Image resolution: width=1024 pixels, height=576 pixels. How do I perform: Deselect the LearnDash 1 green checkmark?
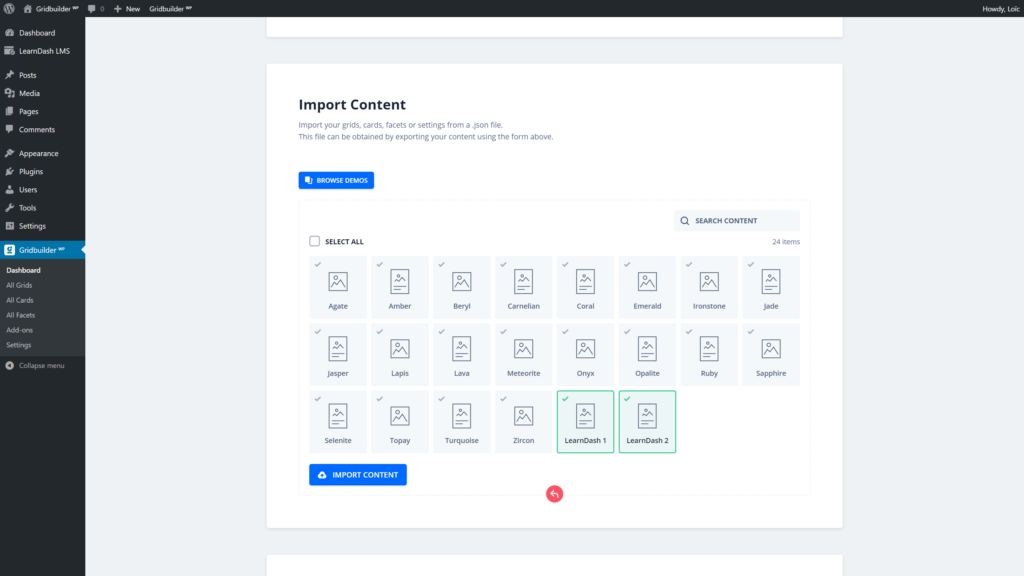click(566, 399)
